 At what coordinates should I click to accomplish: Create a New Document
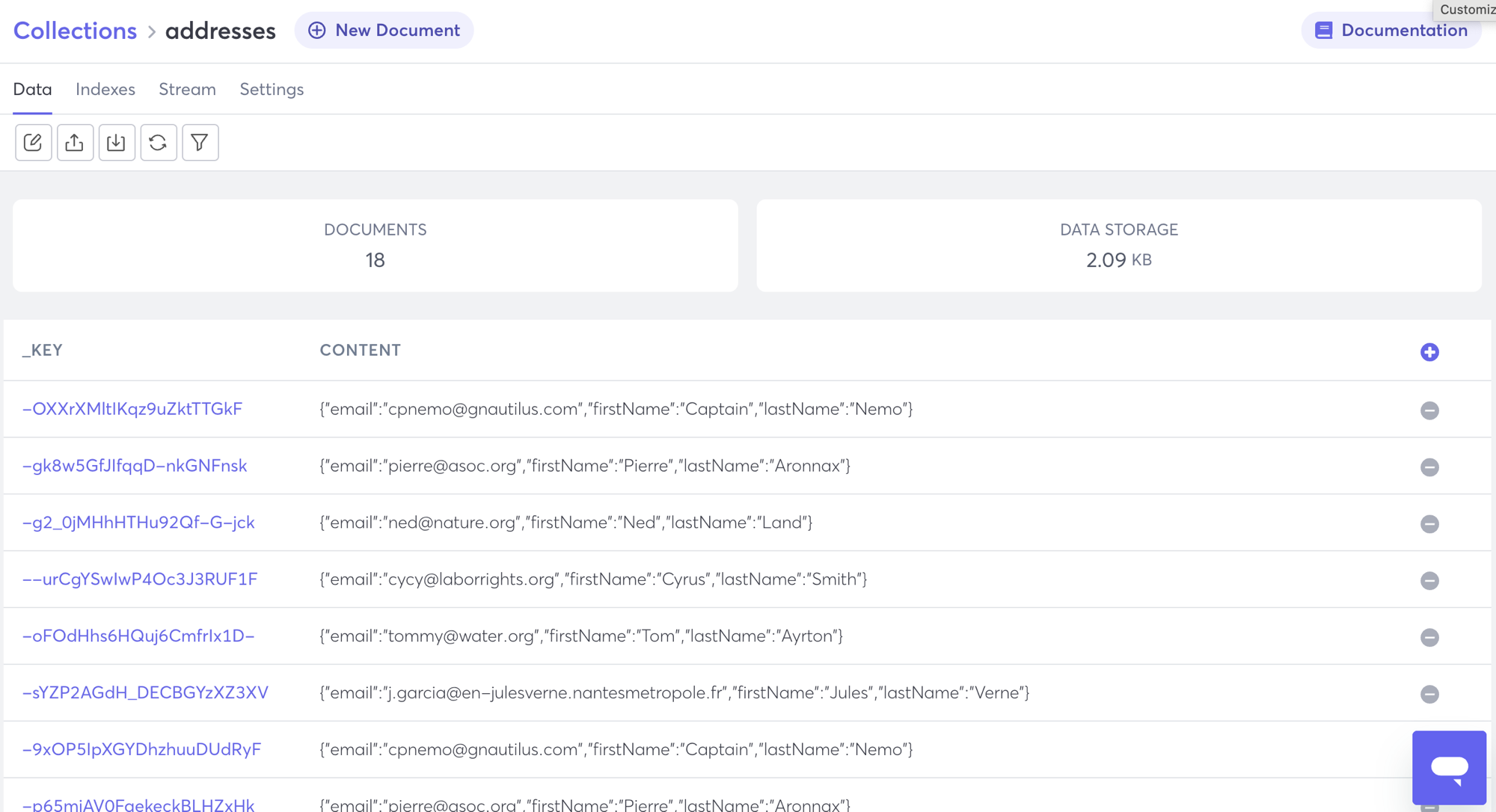coord(384,30)
